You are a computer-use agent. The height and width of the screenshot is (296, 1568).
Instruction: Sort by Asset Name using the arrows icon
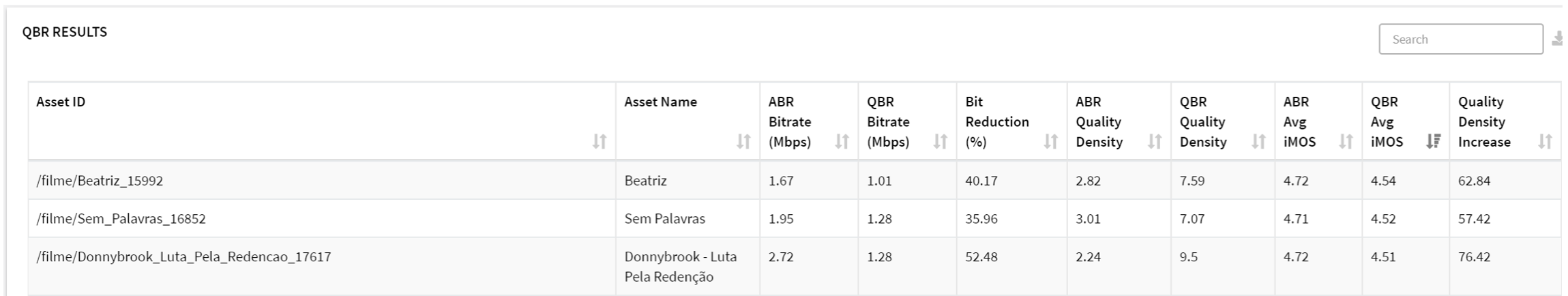point(743,141)
